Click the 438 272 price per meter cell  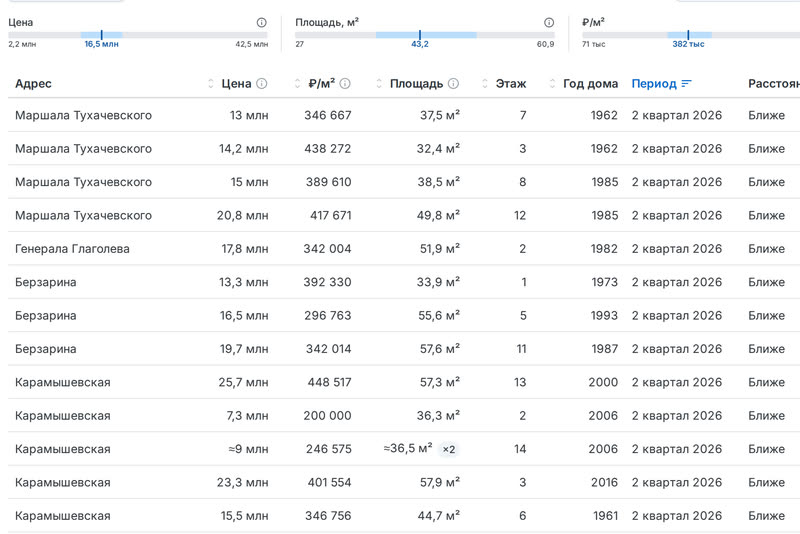coord(328,148)
